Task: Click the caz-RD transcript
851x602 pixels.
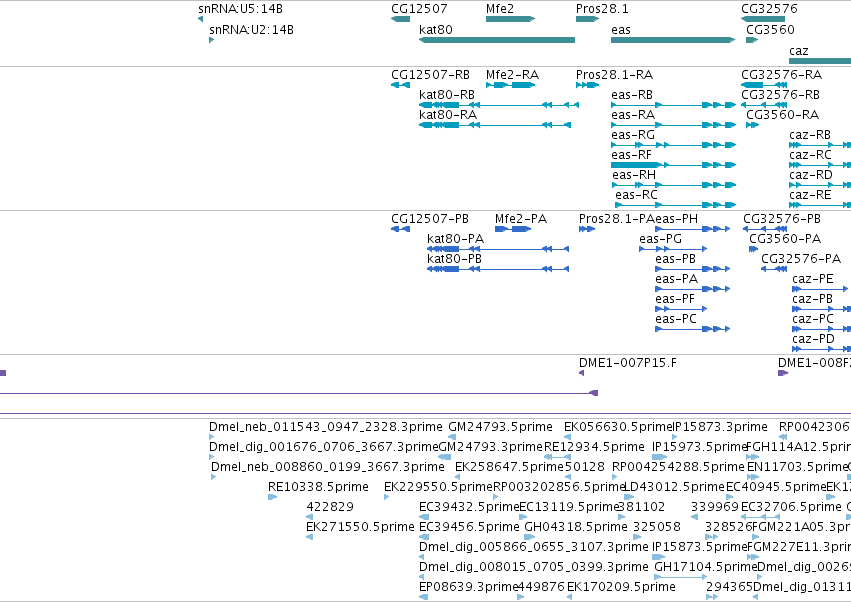Action: pos(820,185)
